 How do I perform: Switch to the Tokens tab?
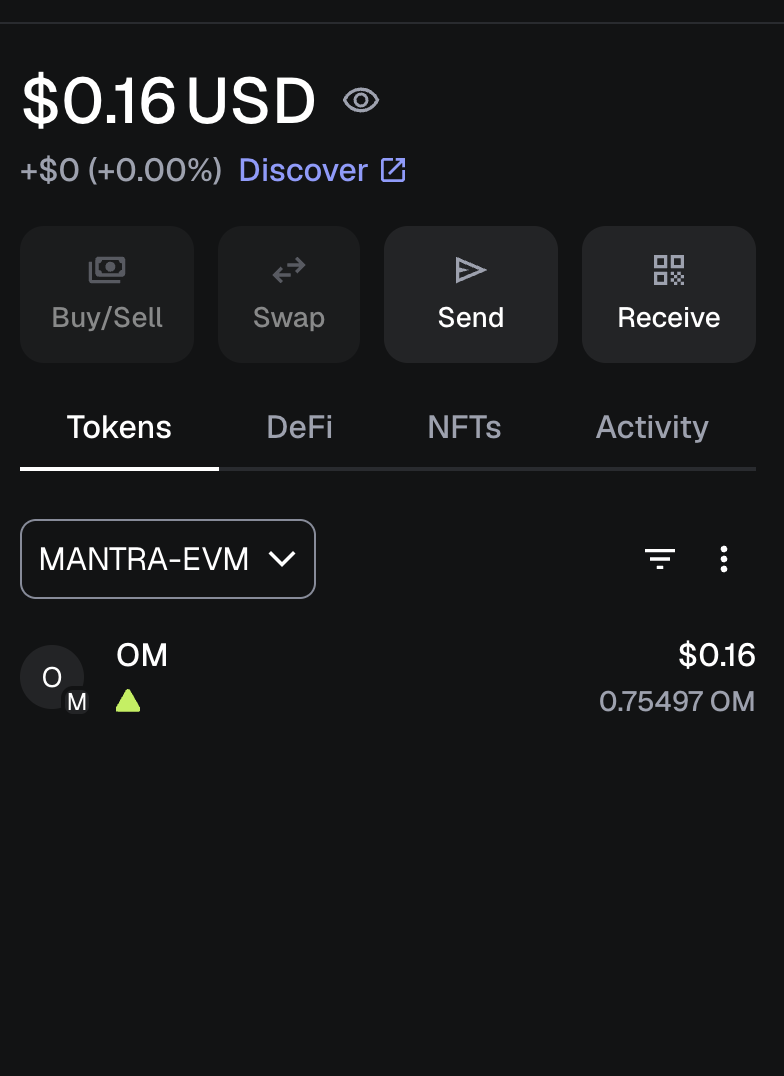(119, 428)
